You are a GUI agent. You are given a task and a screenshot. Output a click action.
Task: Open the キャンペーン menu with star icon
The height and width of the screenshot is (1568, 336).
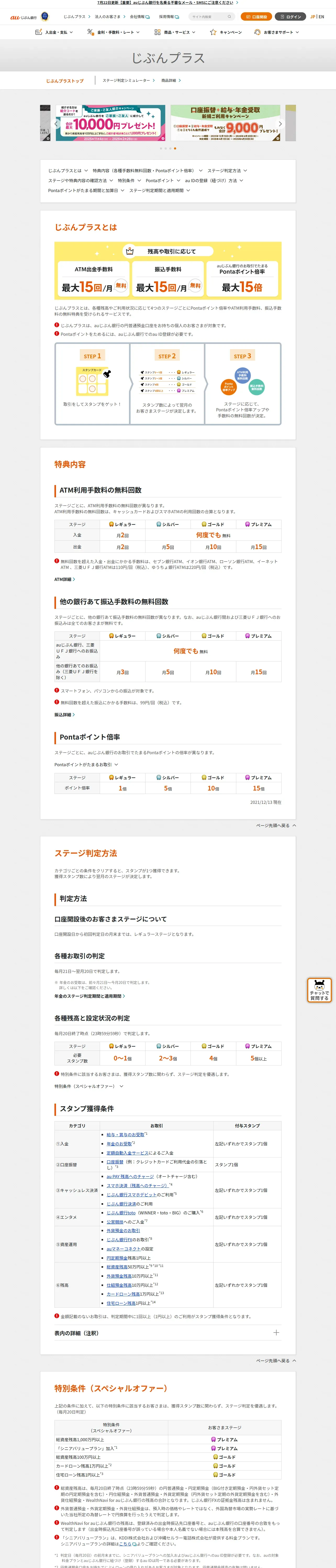[226, 32]
